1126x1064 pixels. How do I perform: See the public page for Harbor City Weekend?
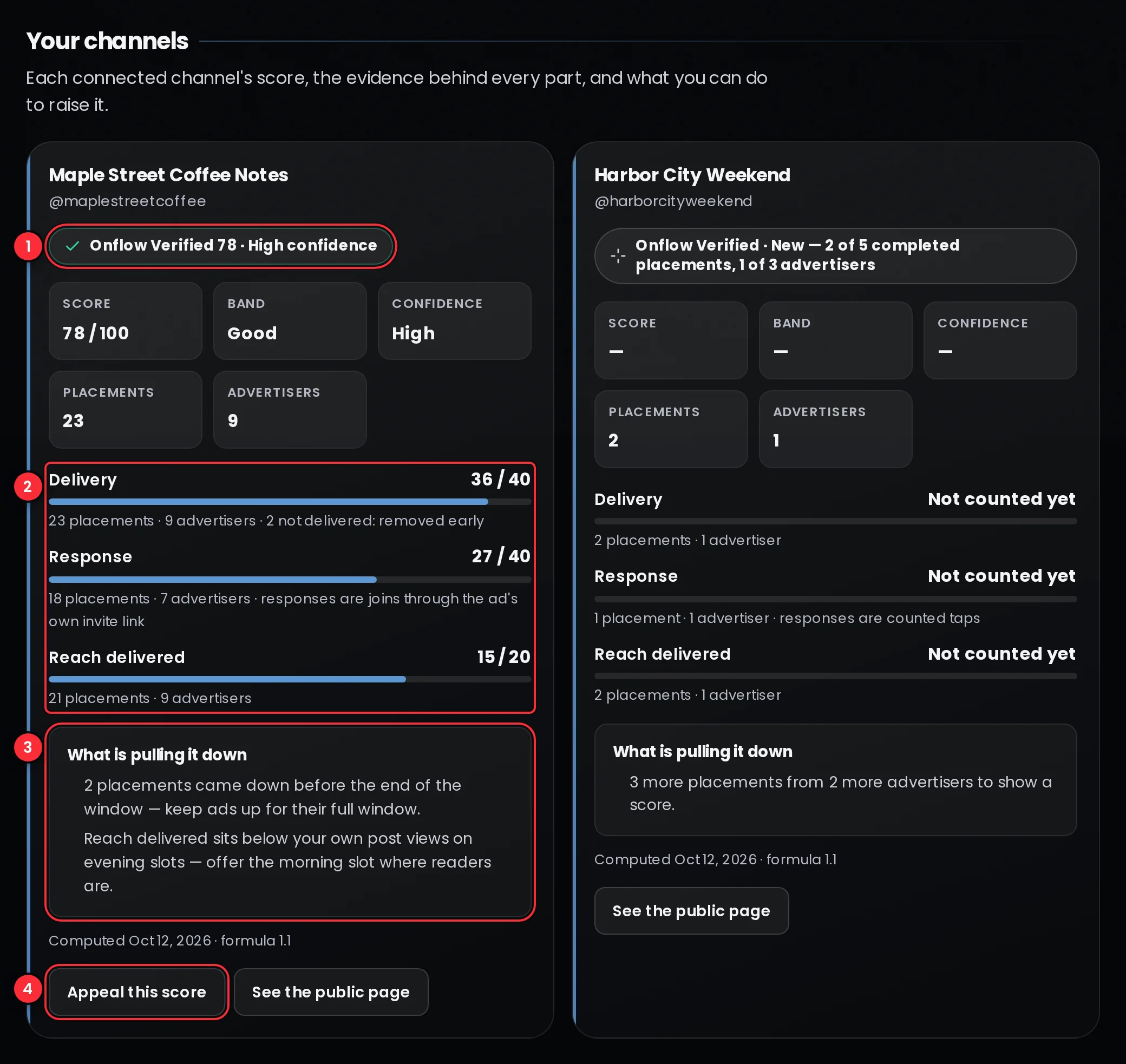691,911
